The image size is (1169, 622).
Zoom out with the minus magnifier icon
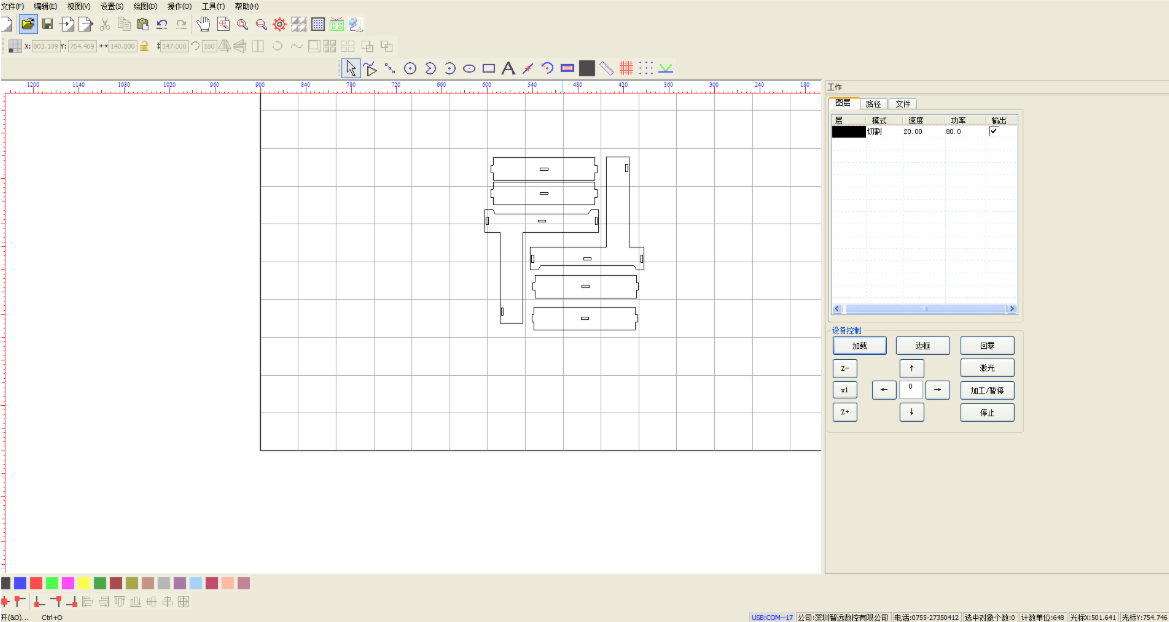[261, 24]
